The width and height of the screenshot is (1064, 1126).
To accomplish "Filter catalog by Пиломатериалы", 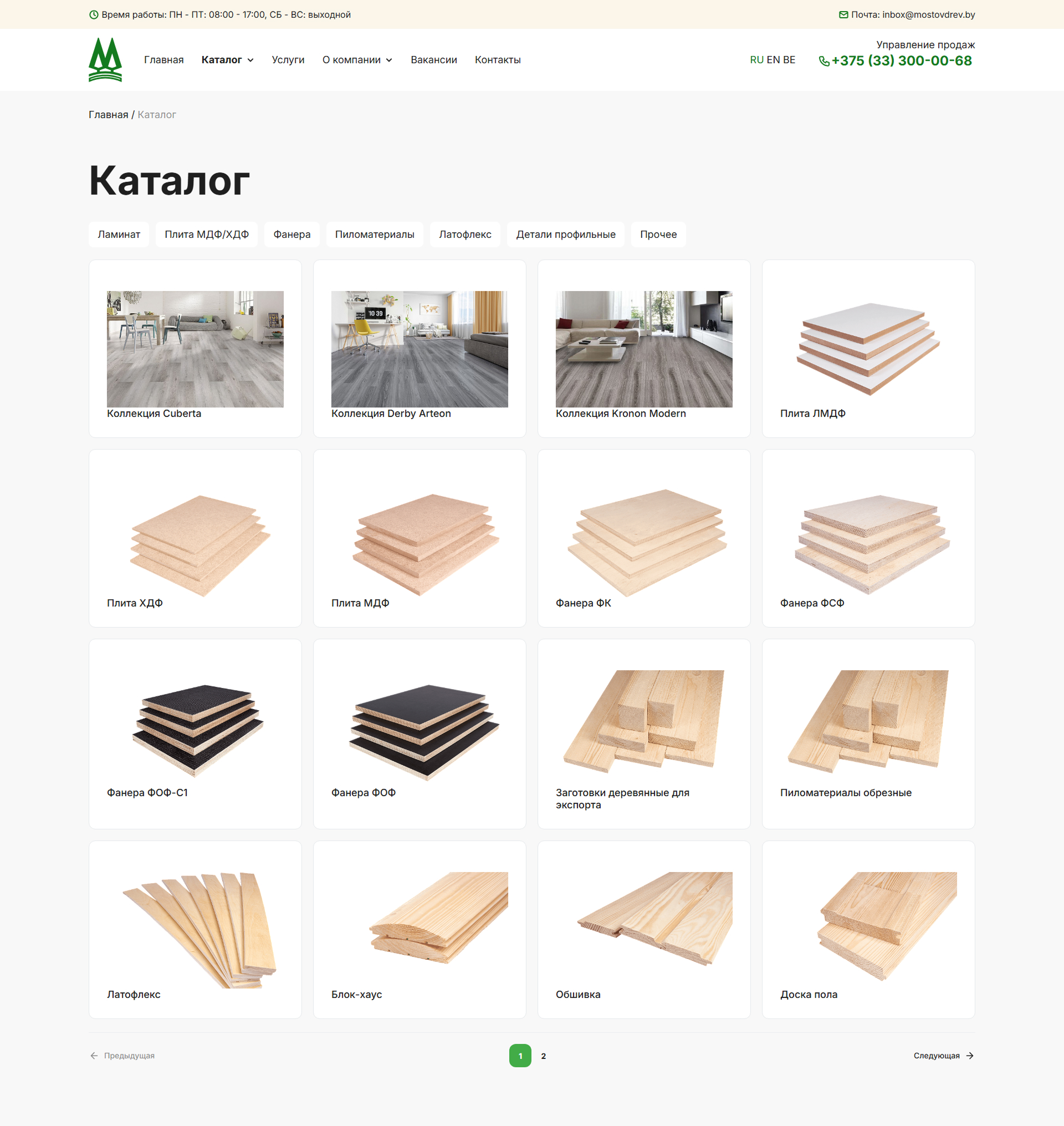I will click(374, 235).
